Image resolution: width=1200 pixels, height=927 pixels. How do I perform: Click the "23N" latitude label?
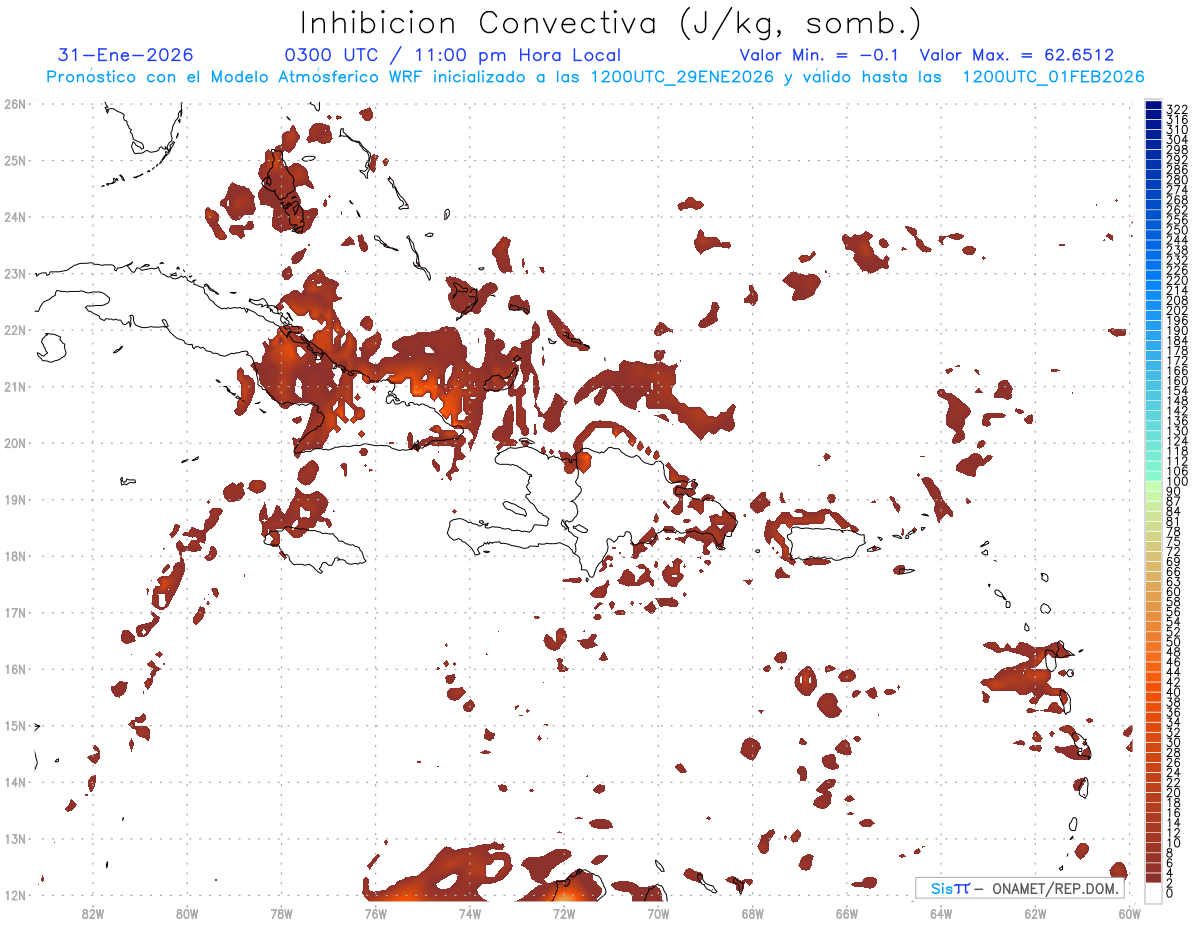[14, 273]
